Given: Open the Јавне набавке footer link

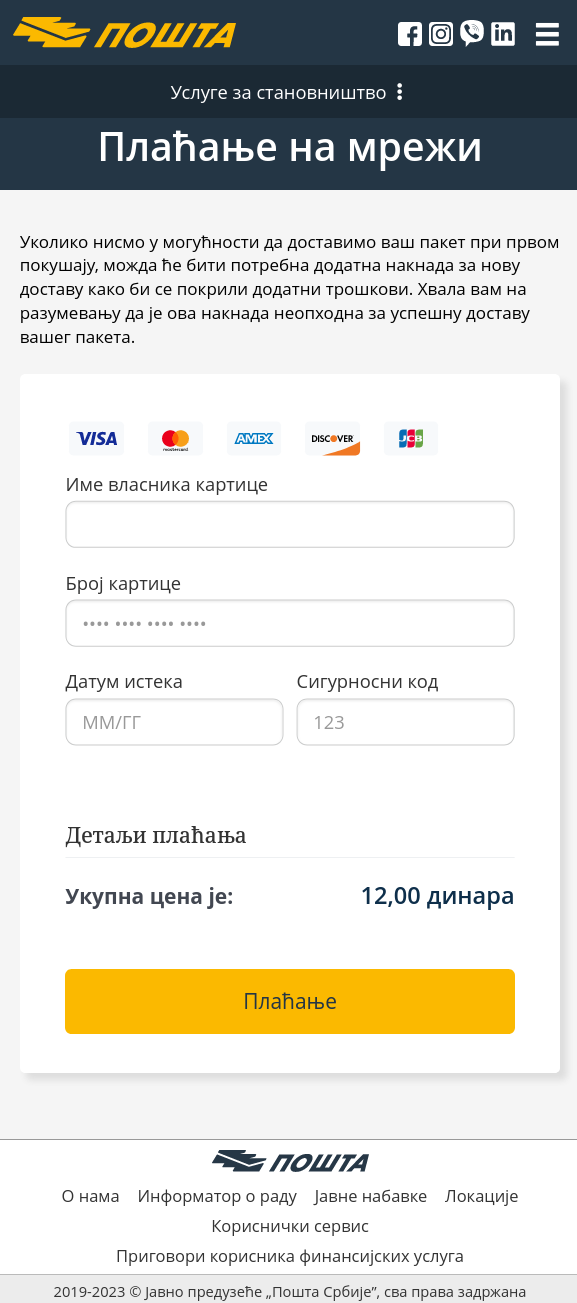Looking at the screenshot, I should (371, 1196).
